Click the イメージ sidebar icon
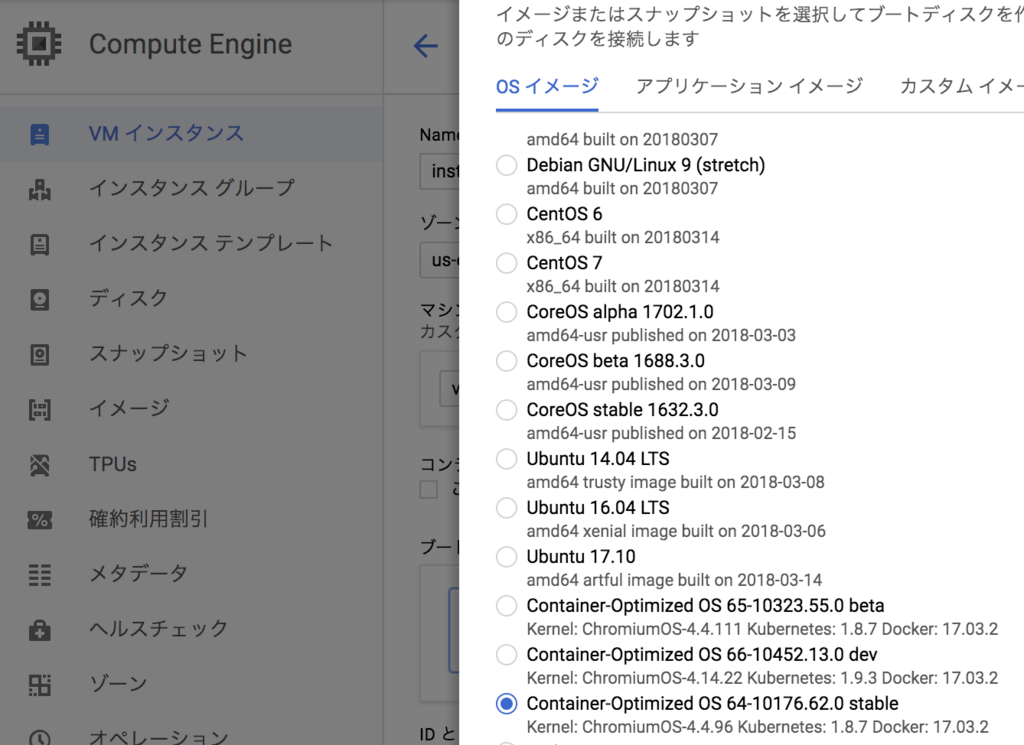Screen dimensions: 1024x745 [x=40, y=409]
